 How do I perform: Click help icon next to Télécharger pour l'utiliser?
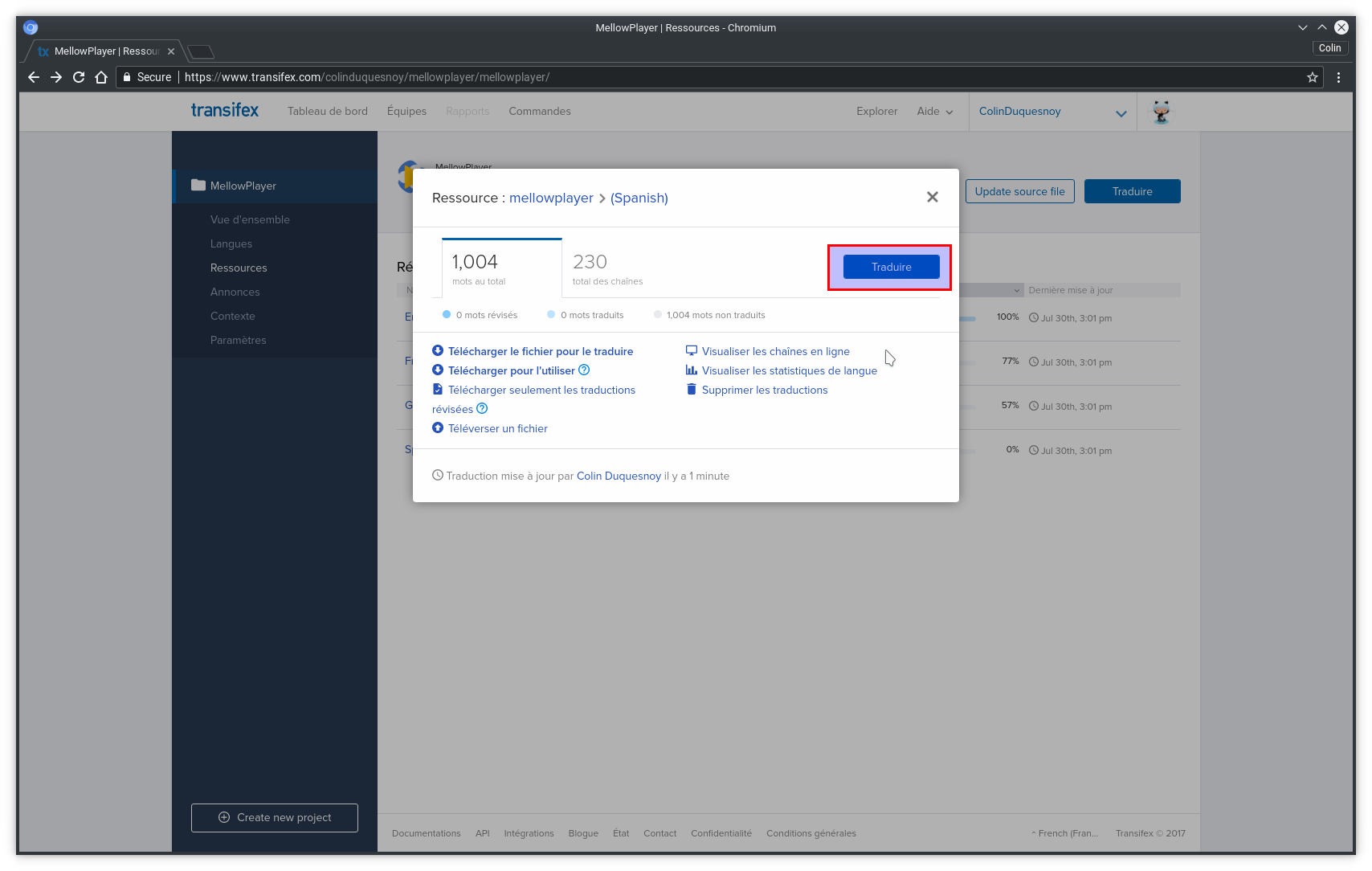tap(584, 370)
